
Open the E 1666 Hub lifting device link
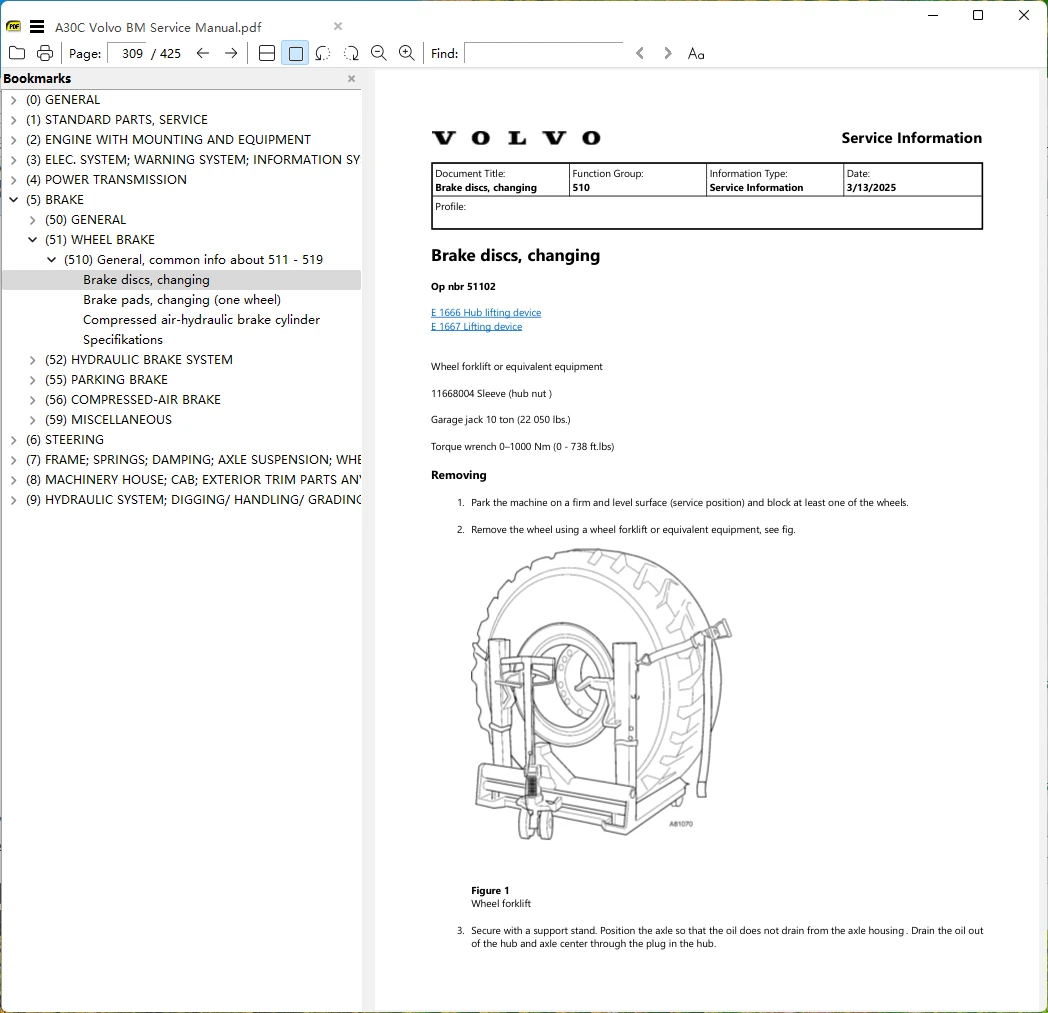(x=486, y=312)
